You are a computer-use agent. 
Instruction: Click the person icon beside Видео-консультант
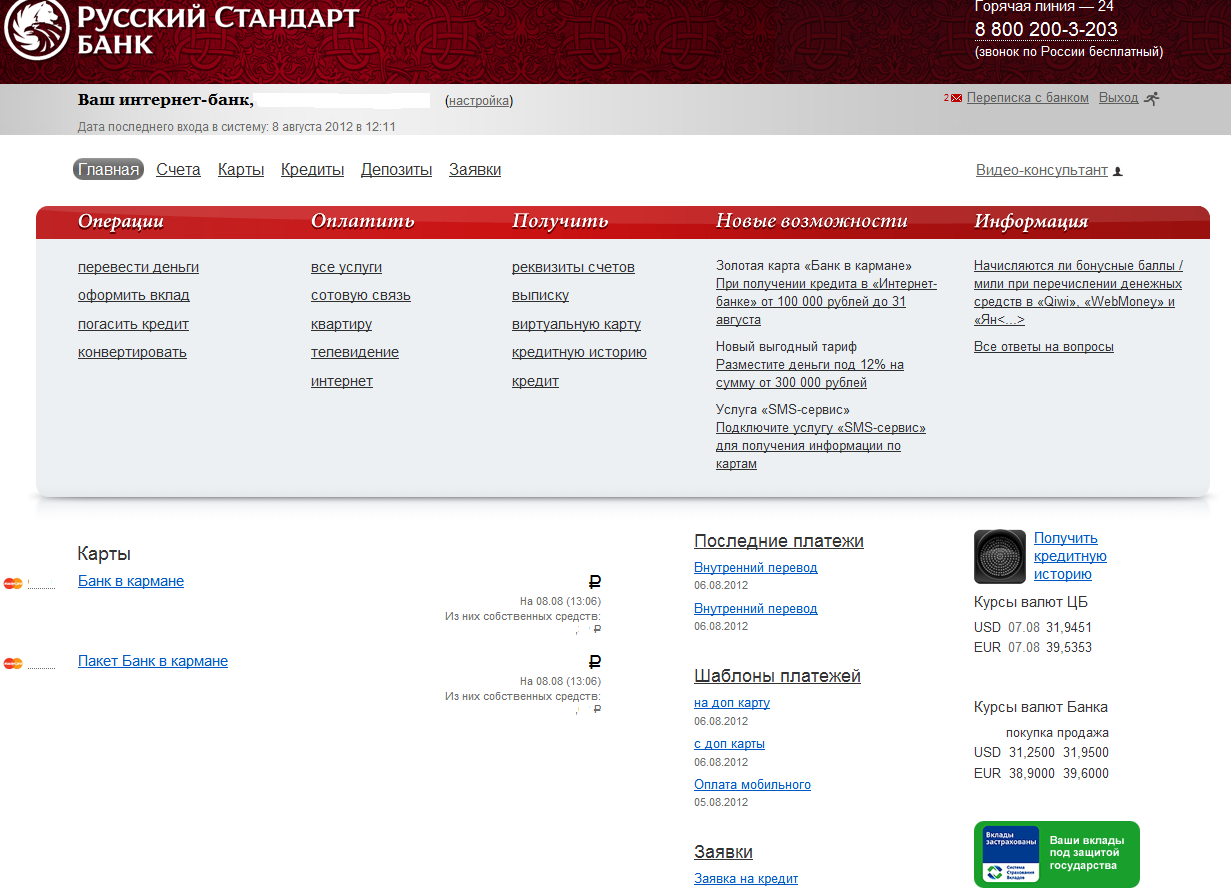click(1118, 171)
